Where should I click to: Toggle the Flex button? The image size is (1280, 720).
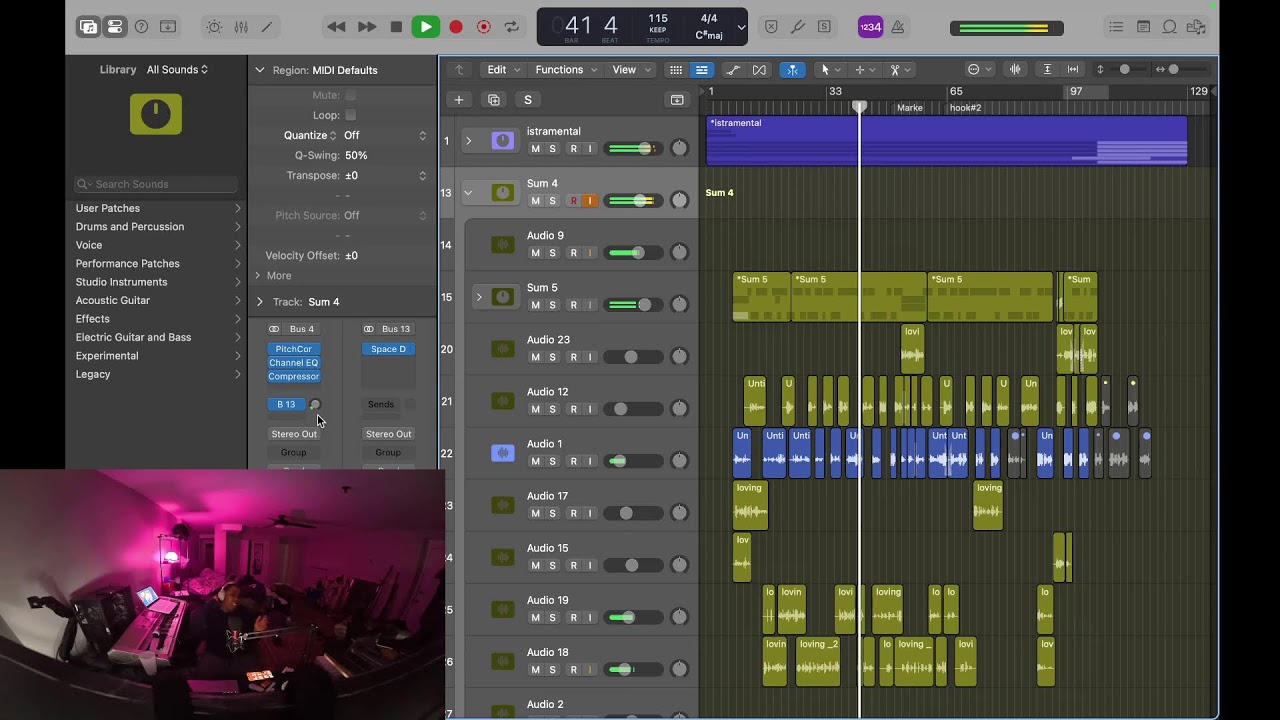click(759, 70)
